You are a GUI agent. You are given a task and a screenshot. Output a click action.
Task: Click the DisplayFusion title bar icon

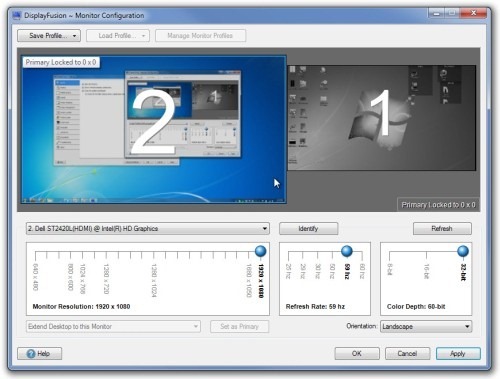click(x=17, y=15)
